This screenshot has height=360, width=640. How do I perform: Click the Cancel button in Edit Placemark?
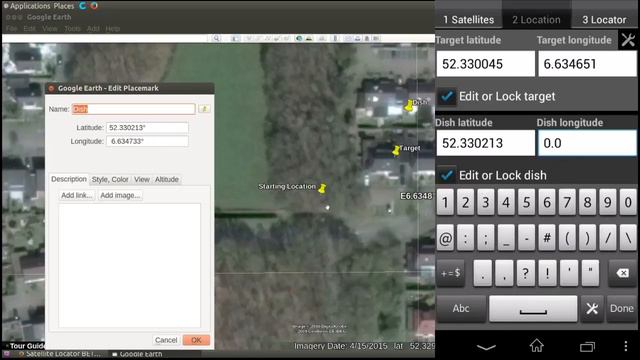coord(166,340)
